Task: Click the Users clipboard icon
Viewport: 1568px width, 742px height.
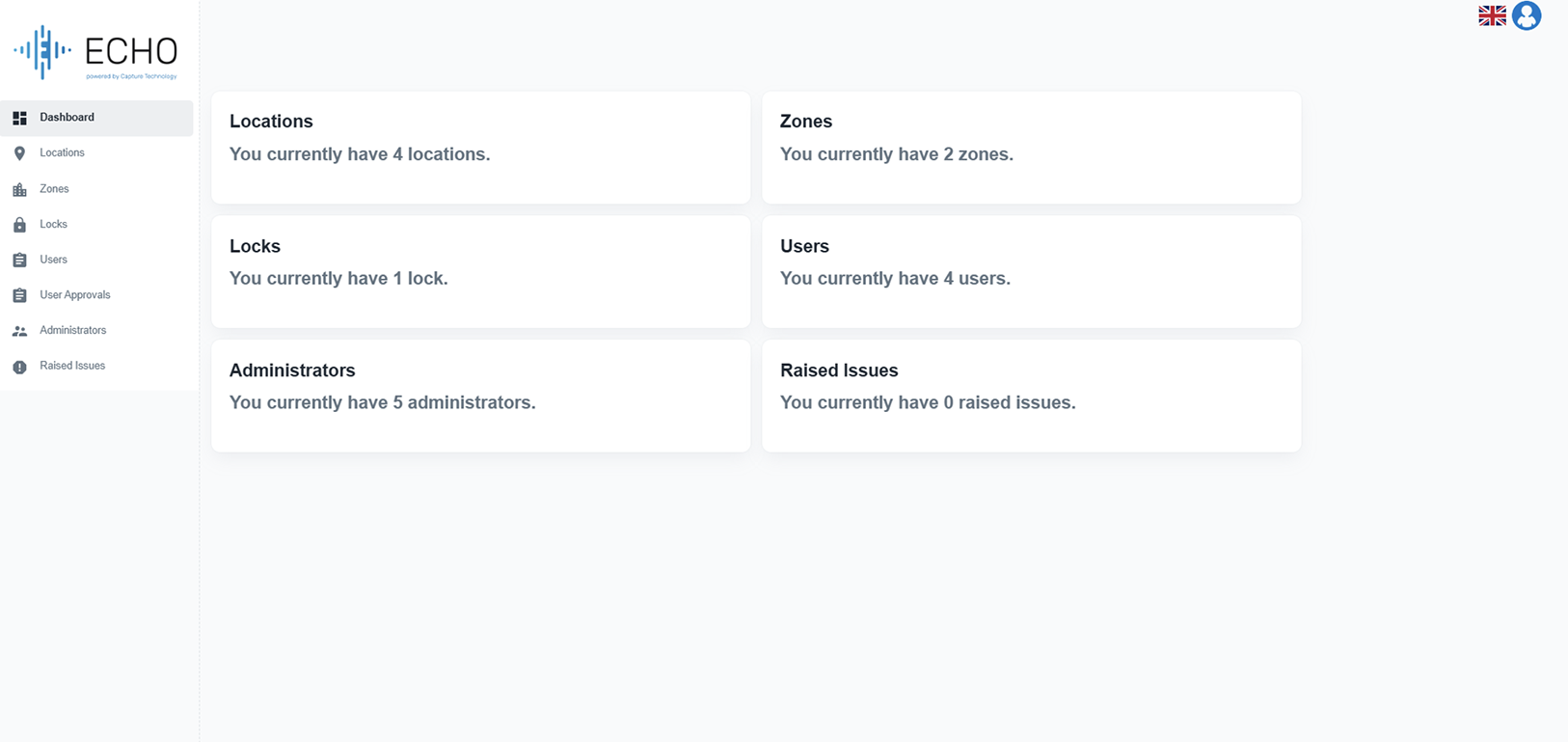Action: [19, 260]
